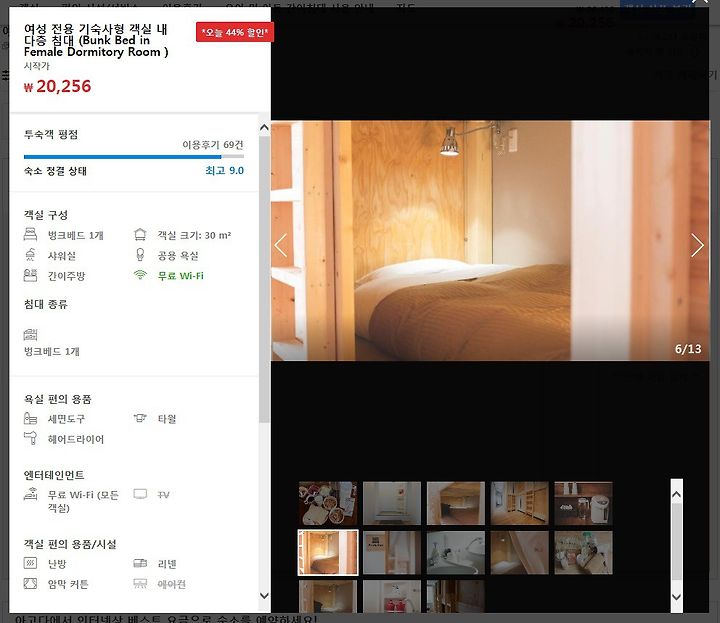This screenshot has width=720, height=623.
Task: Click the room size house icon
Action: [x=140, y=235]
